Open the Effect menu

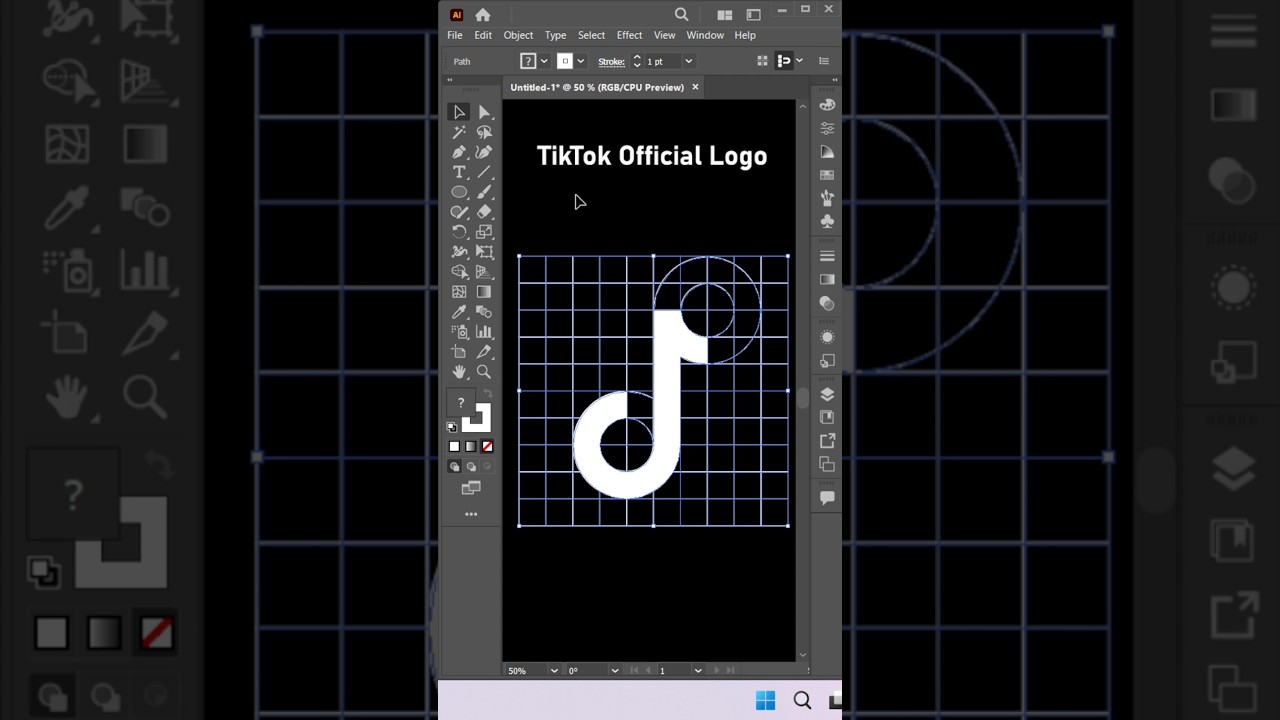click(x=629, y=35)
